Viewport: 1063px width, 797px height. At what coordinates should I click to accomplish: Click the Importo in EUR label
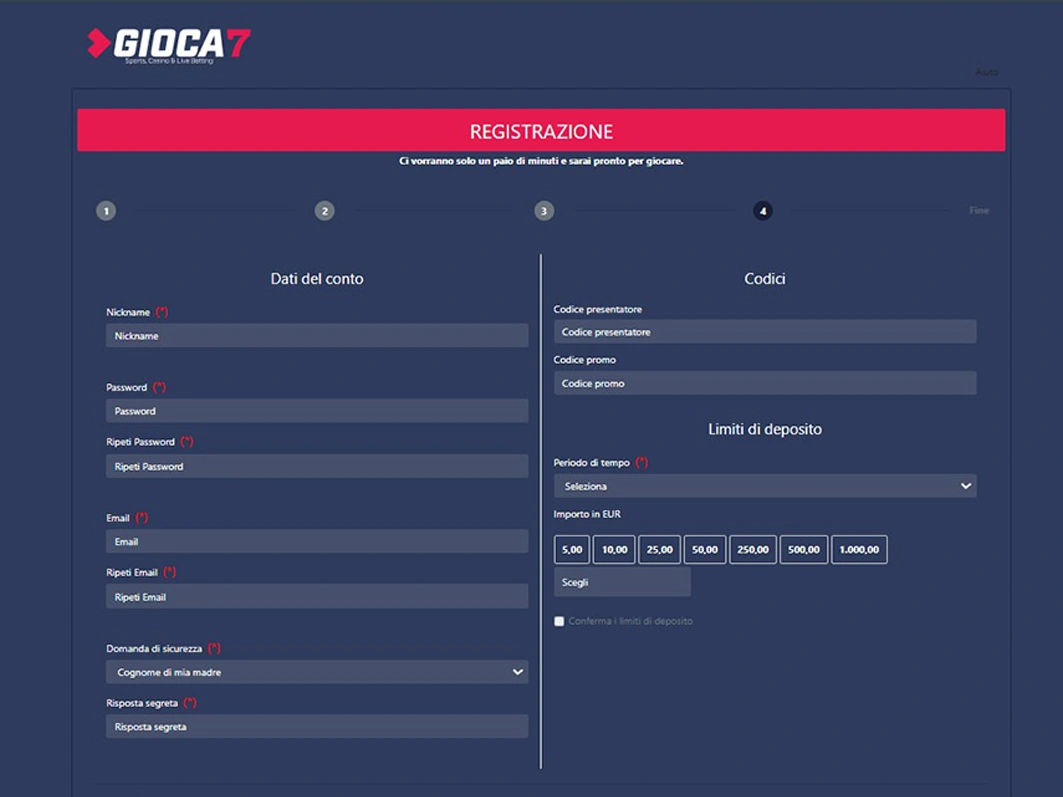pyautogui.click(x=587, y=514)
